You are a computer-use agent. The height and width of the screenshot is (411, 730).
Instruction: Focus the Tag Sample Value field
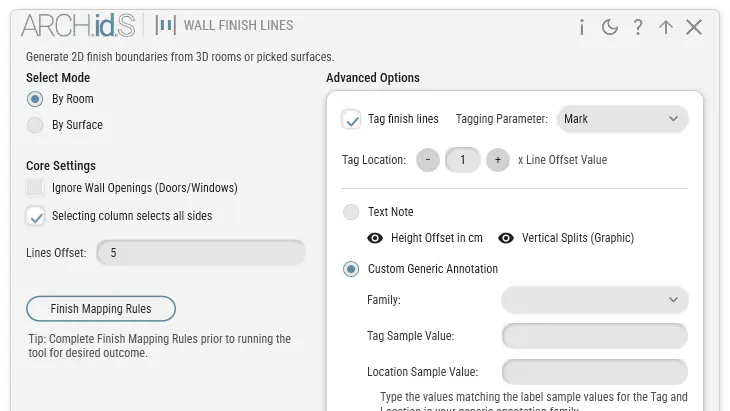coord(595,336)
